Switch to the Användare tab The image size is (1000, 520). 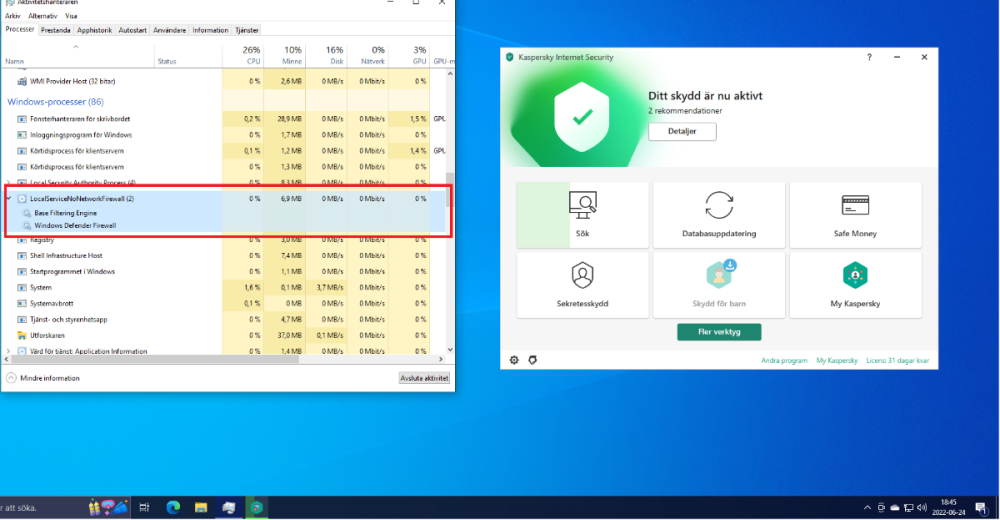click(x=170, y=30)
